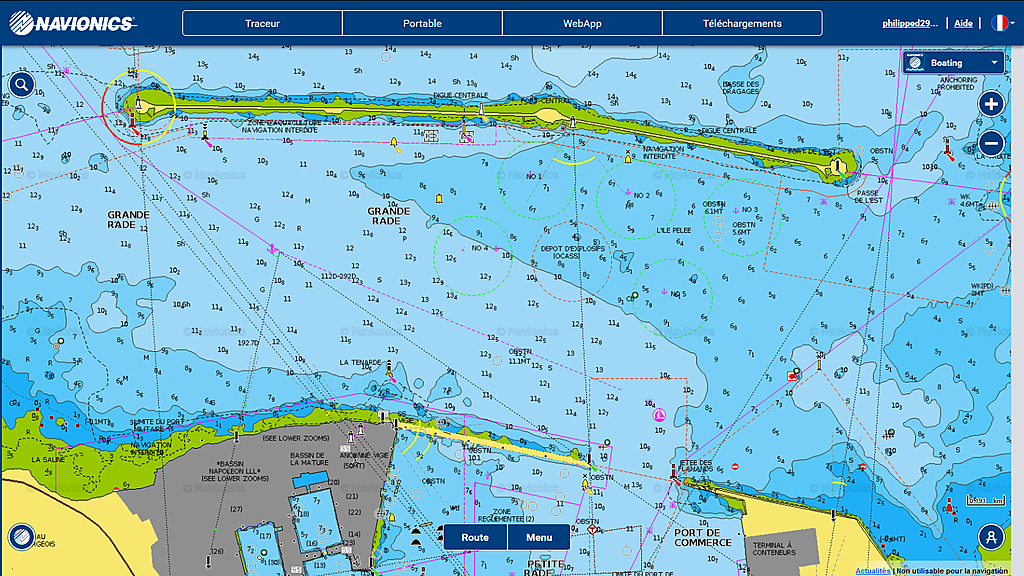This screenshot has height=576, width=1024.
Task: Click the LA TENARDE label
Action: click(360, 362)
